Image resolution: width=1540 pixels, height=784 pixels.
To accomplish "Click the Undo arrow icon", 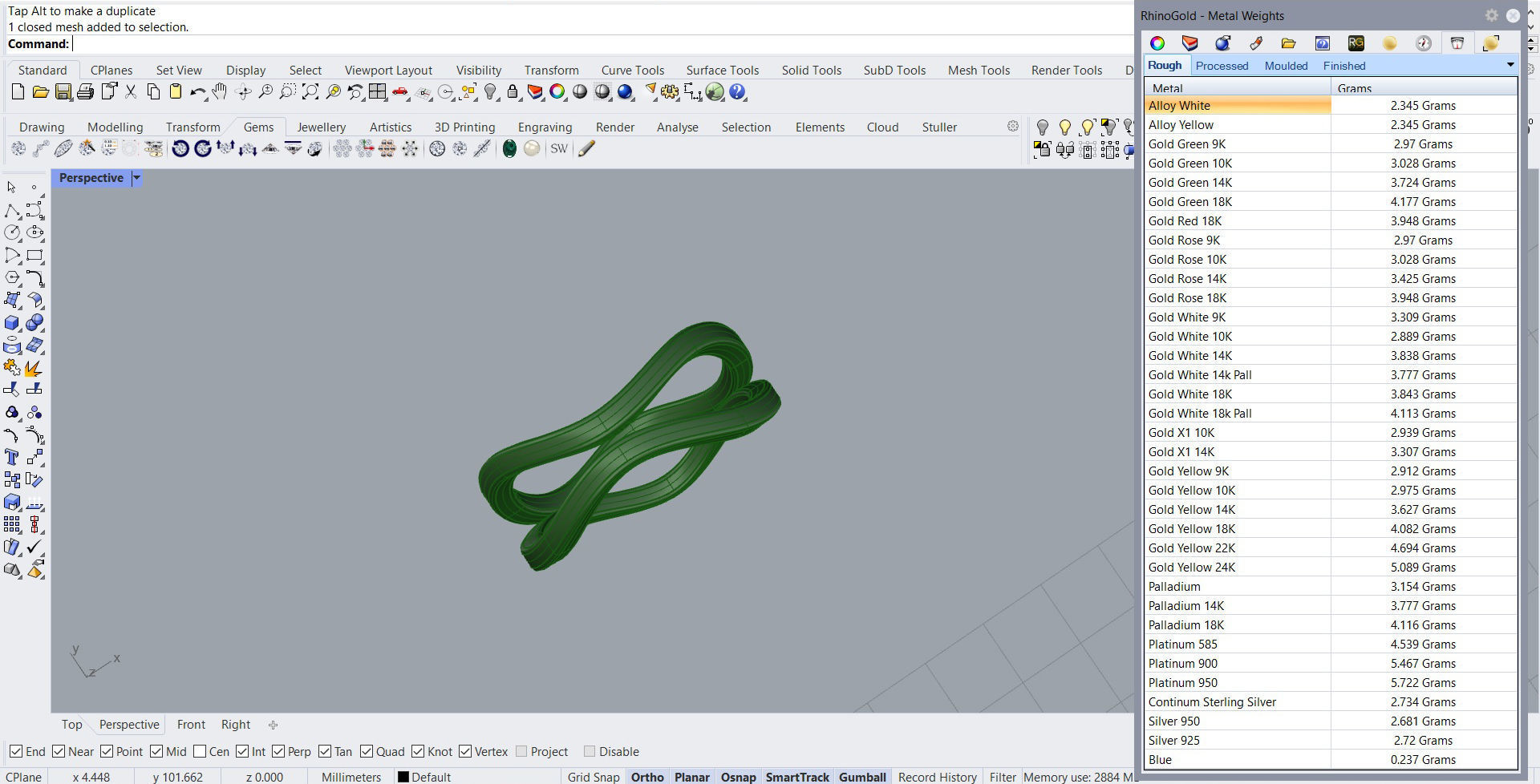I will [197, 92].
